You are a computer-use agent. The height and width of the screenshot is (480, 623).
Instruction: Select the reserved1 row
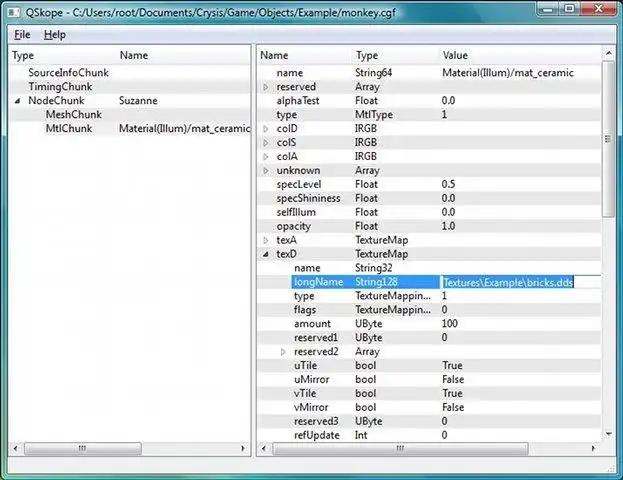429,338
